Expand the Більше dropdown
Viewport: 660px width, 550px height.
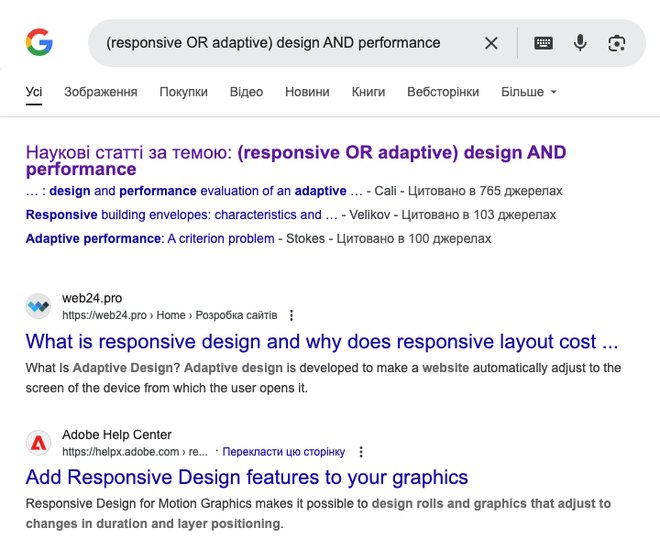tap(529, 92)
